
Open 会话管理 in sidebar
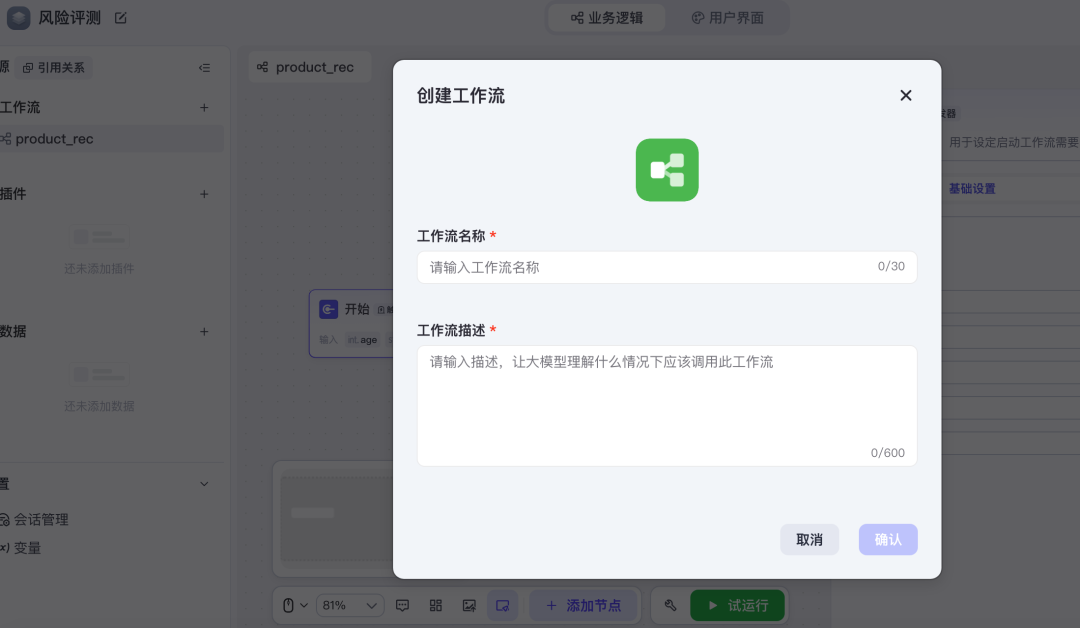(x=34, y=520)
